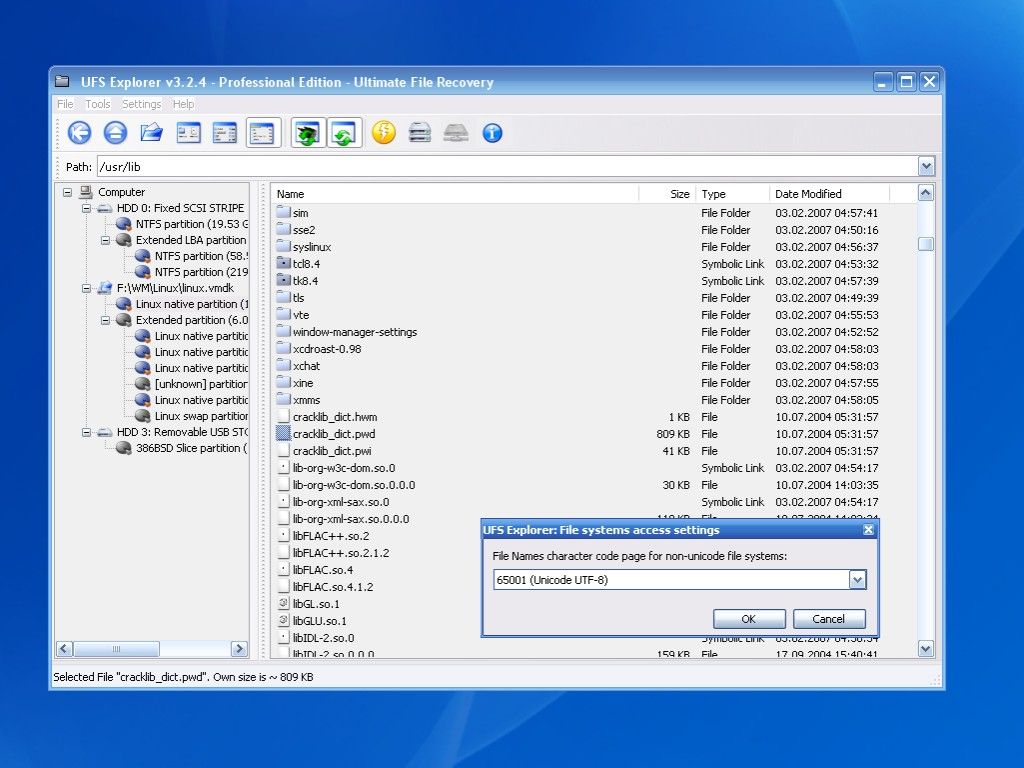The image size is (1024, 768).
Task: Select the NTFS partition (219 disk icon
Action: [142, 272]
